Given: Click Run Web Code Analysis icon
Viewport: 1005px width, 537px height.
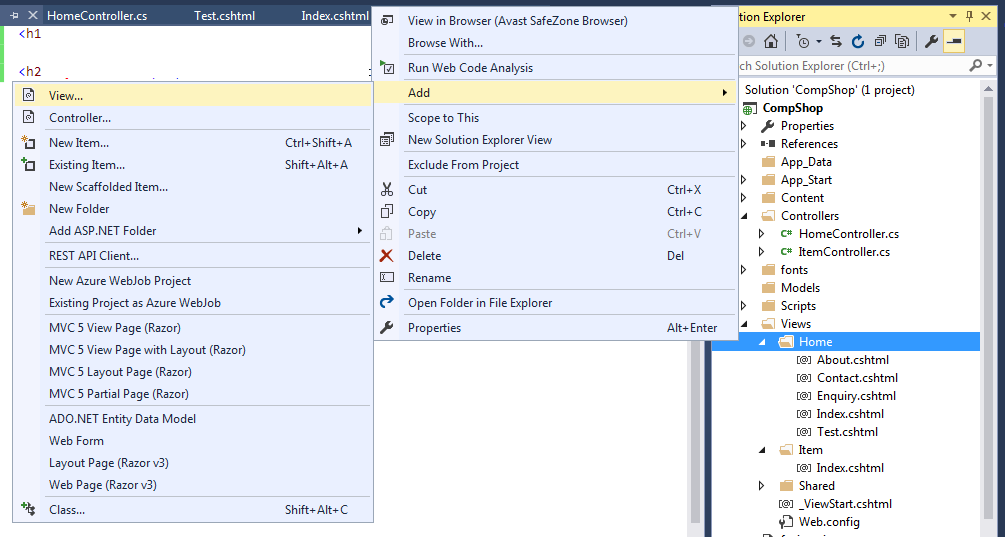Looking at the screenshot, I should click(x=386, y=67).
